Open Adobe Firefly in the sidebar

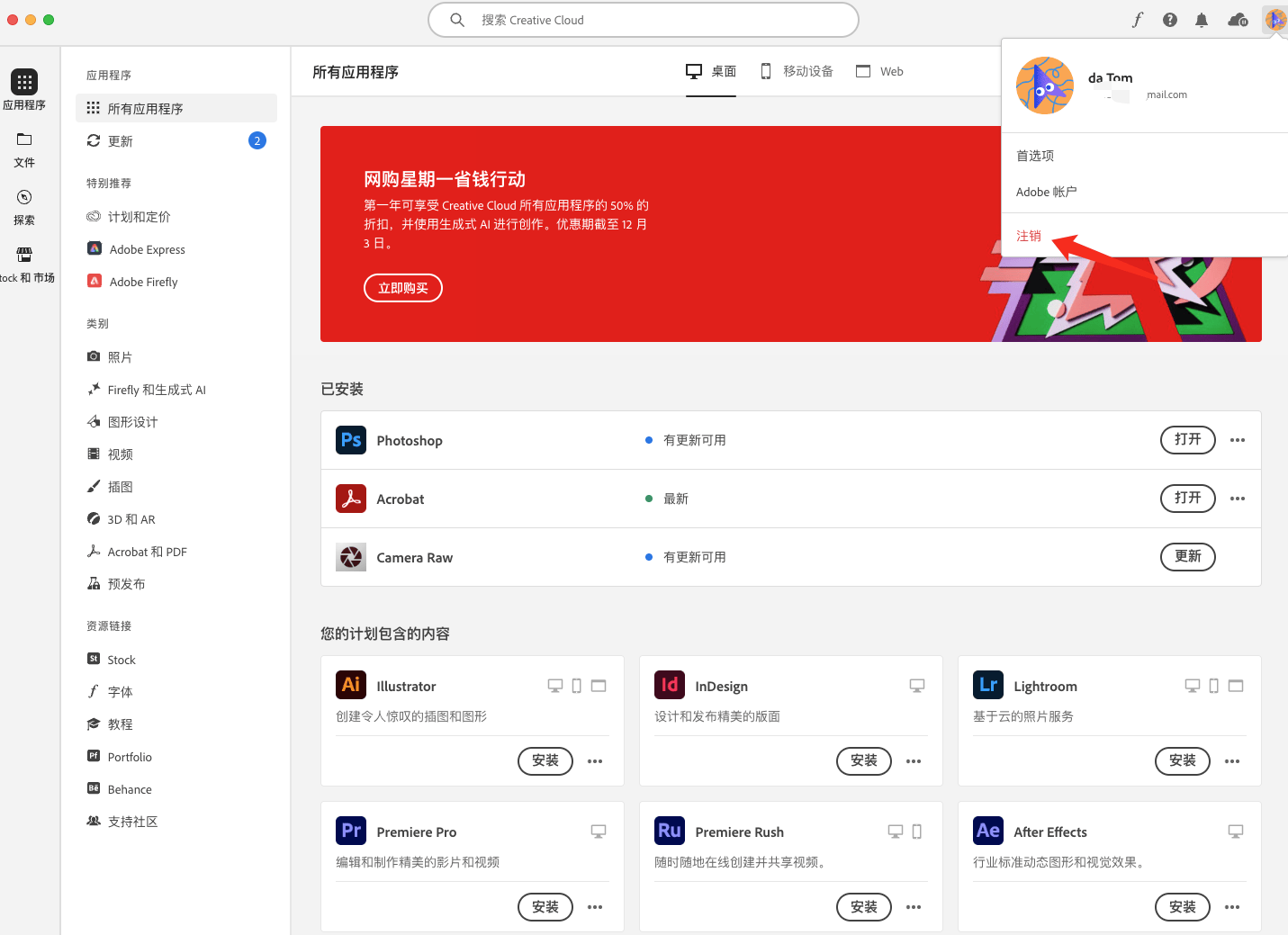176,282
